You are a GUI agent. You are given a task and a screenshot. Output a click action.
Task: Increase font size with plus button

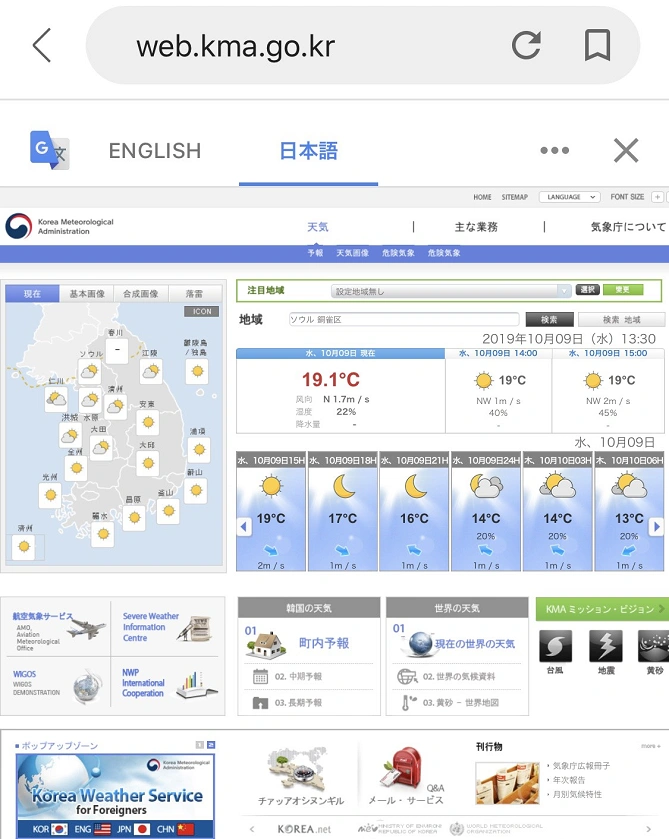coord(657,197)
